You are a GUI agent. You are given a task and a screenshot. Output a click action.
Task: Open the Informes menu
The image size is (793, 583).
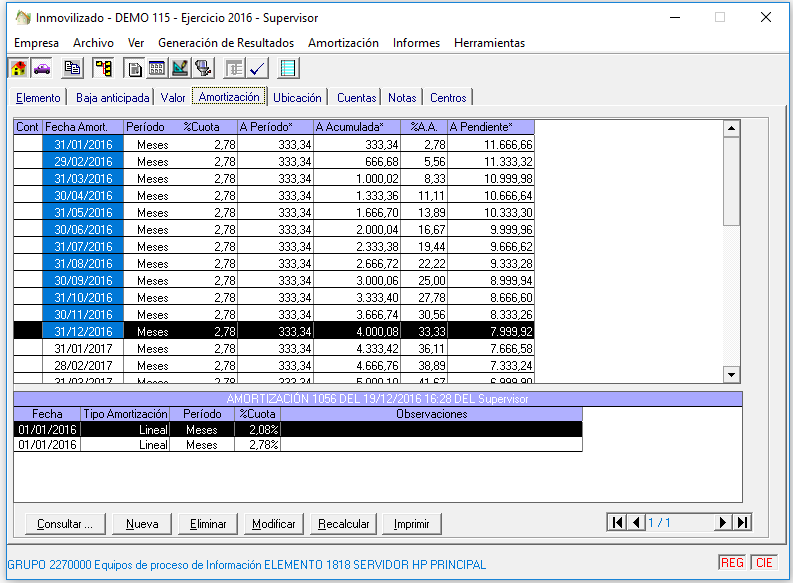pos(416,43)
